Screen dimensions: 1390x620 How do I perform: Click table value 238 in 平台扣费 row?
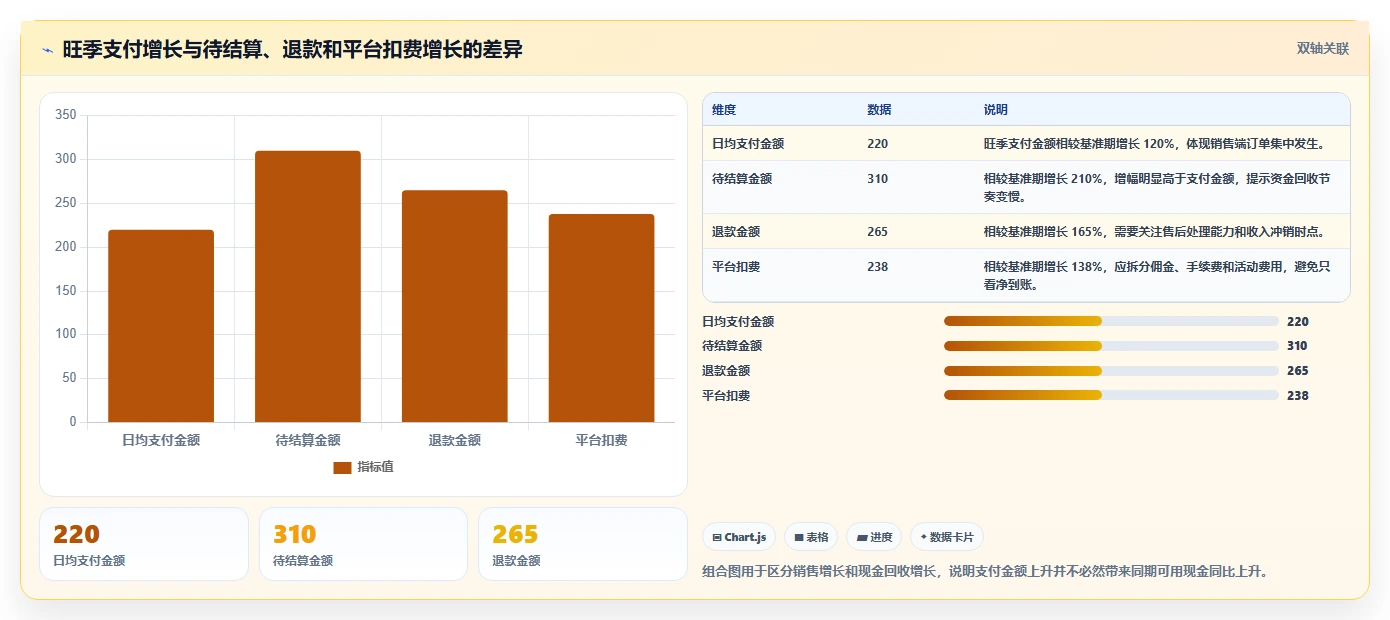point(877,267)
